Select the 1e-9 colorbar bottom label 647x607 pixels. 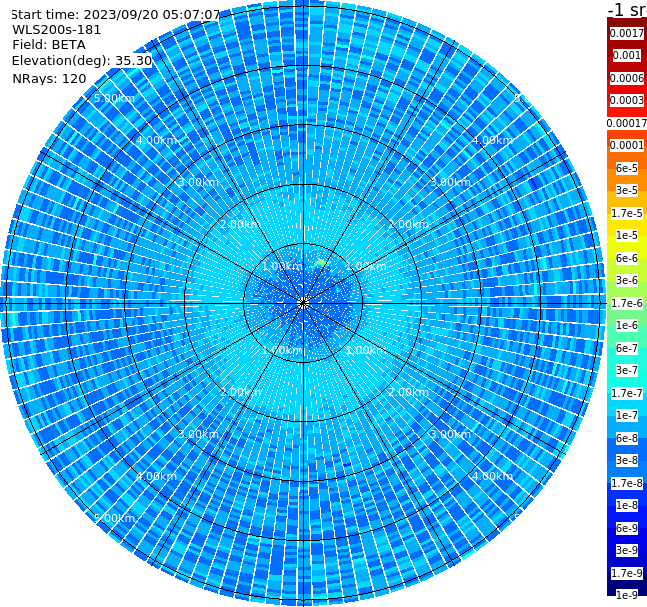627,595
